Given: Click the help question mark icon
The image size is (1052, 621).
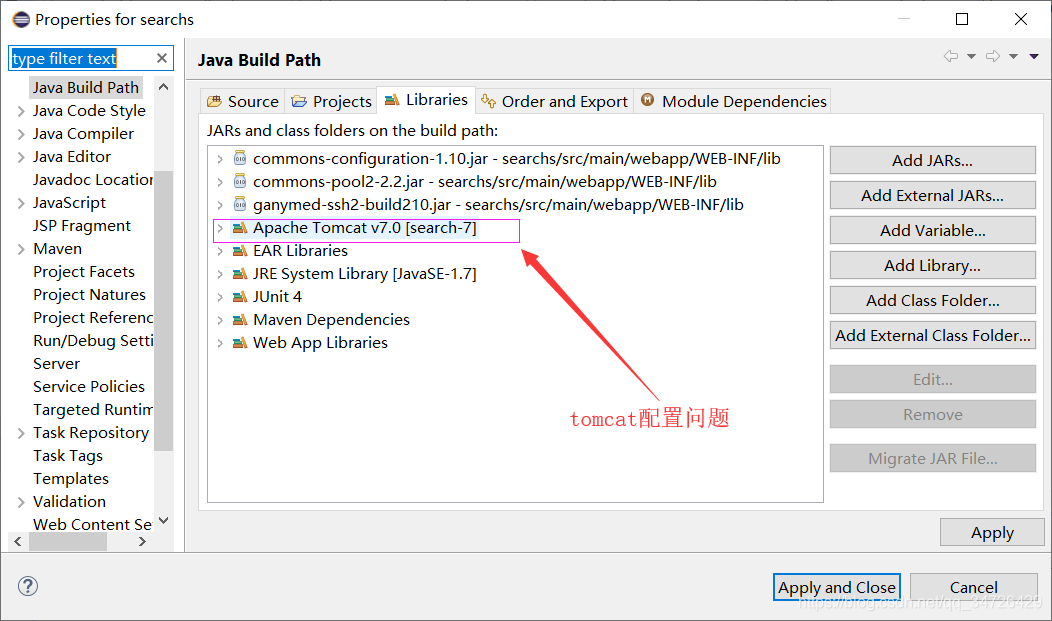Looking at the screenshot, I should tap(27, 586).
